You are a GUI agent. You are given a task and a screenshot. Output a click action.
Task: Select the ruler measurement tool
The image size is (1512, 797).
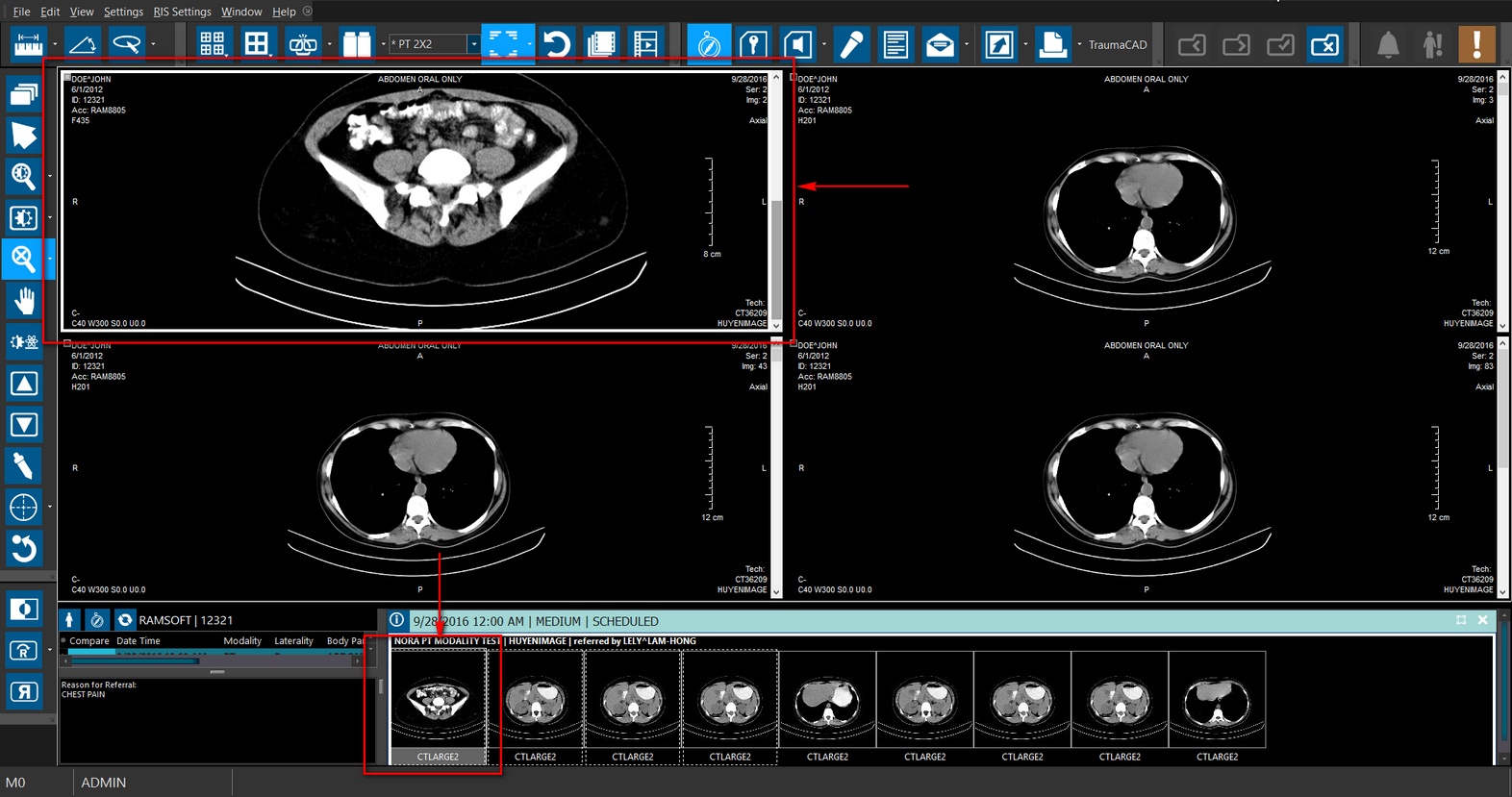pos(28,44)
